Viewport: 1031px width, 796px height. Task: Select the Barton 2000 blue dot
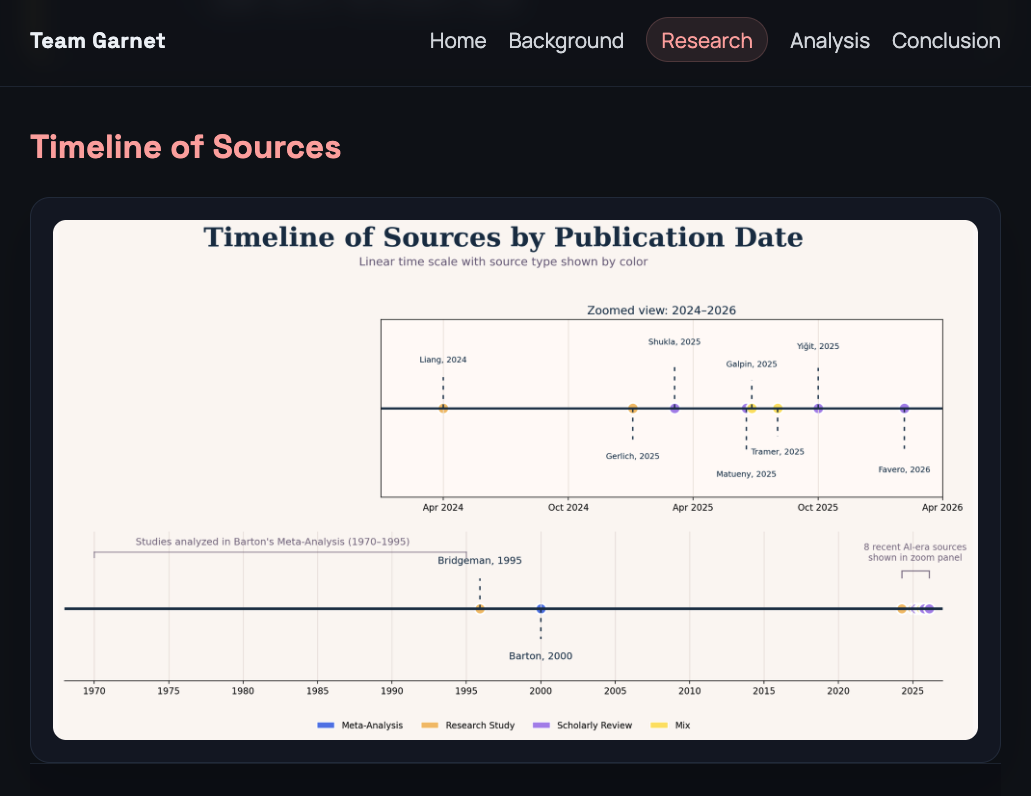tap(540, 609)
